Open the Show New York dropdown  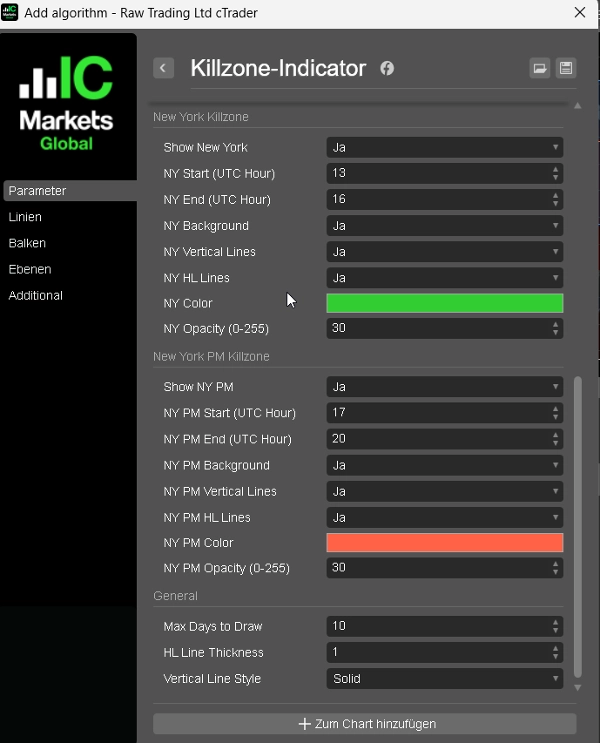click(444, 147)
